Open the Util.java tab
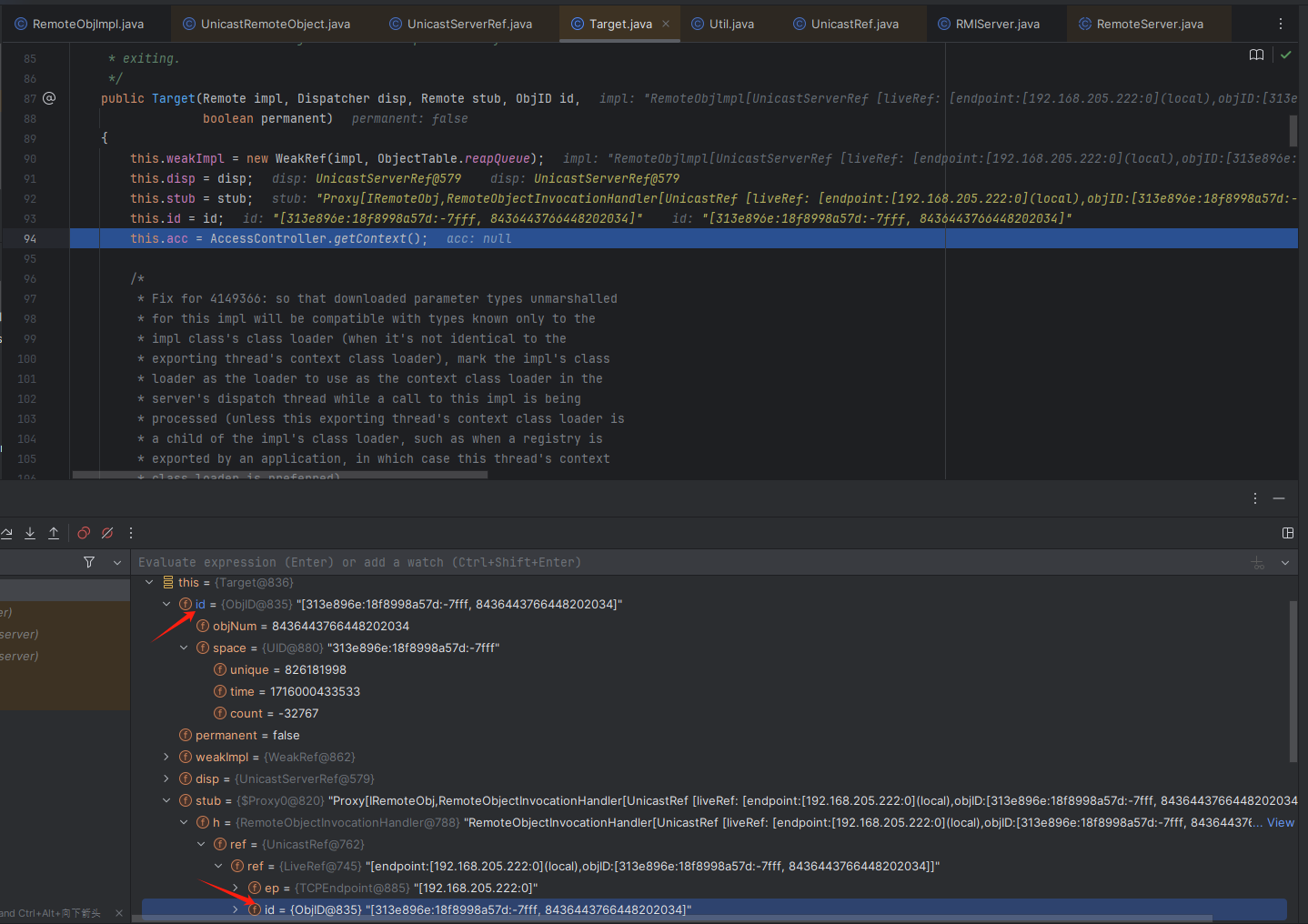Image resolution: width=1308 pixels, height=924 pixels. point(722,24)
